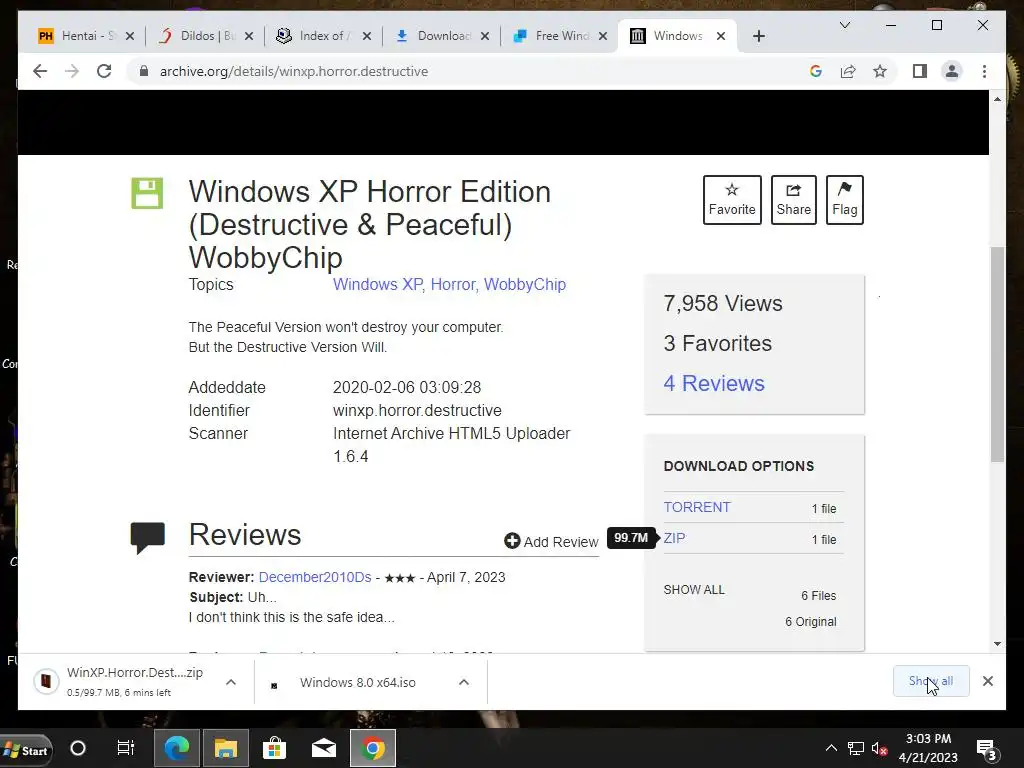Screen dimensions: 1024x768
Task: Open the Horror topic link
Action: pos(455,285)
